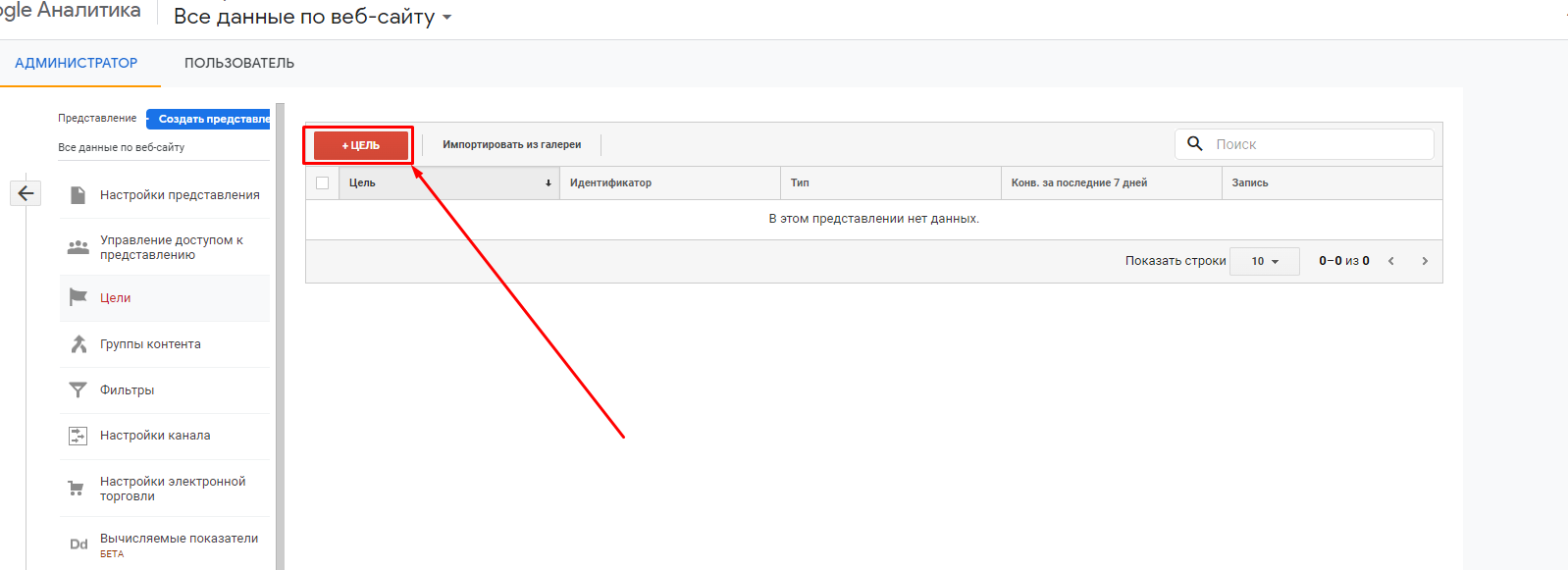
Task: Click the Goals flag icon
Action: click(x=78, y=297)
